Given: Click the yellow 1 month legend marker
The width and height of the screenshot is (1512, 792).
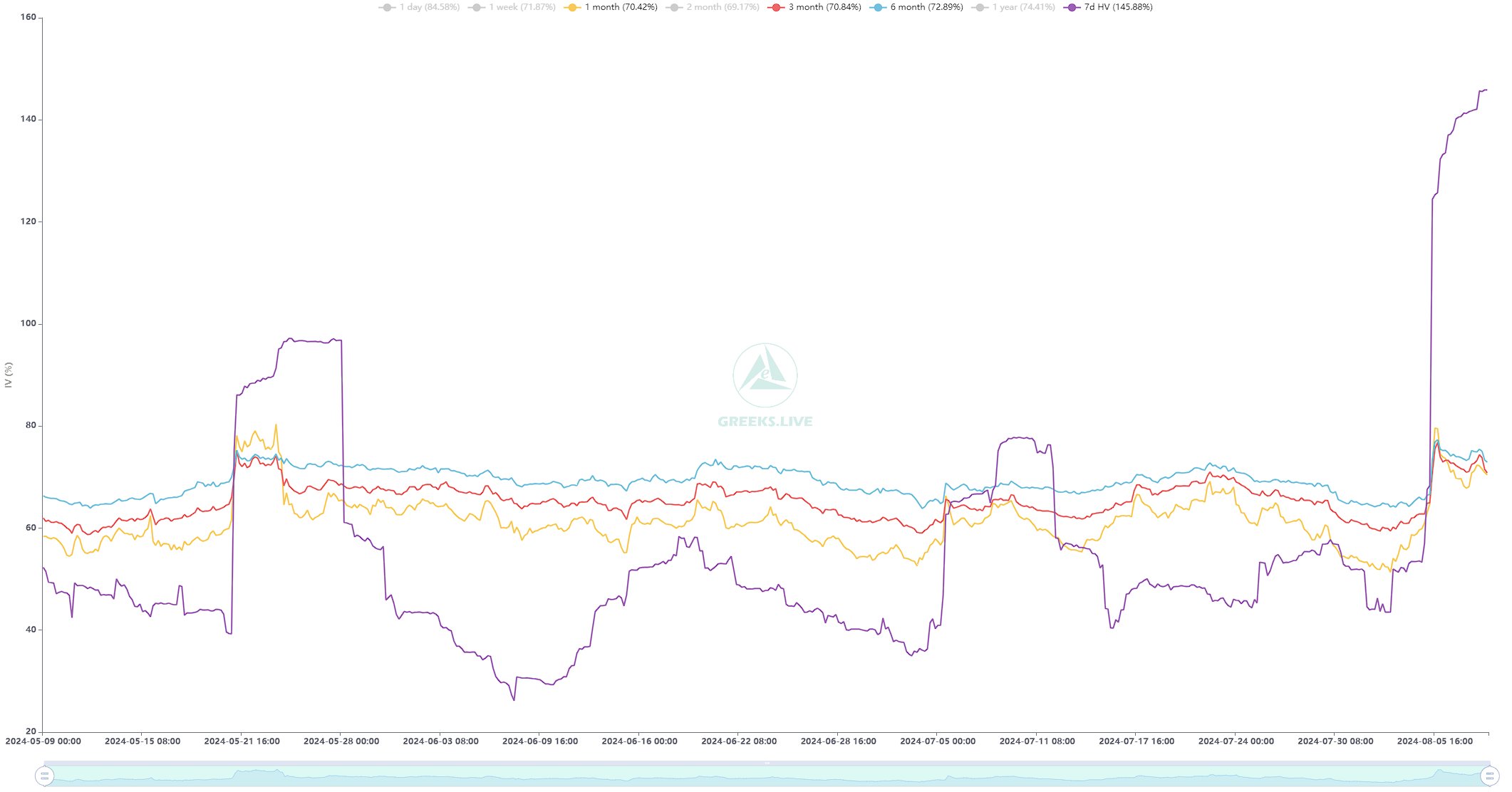Looking at the screenshot, I should pos(571,7).
